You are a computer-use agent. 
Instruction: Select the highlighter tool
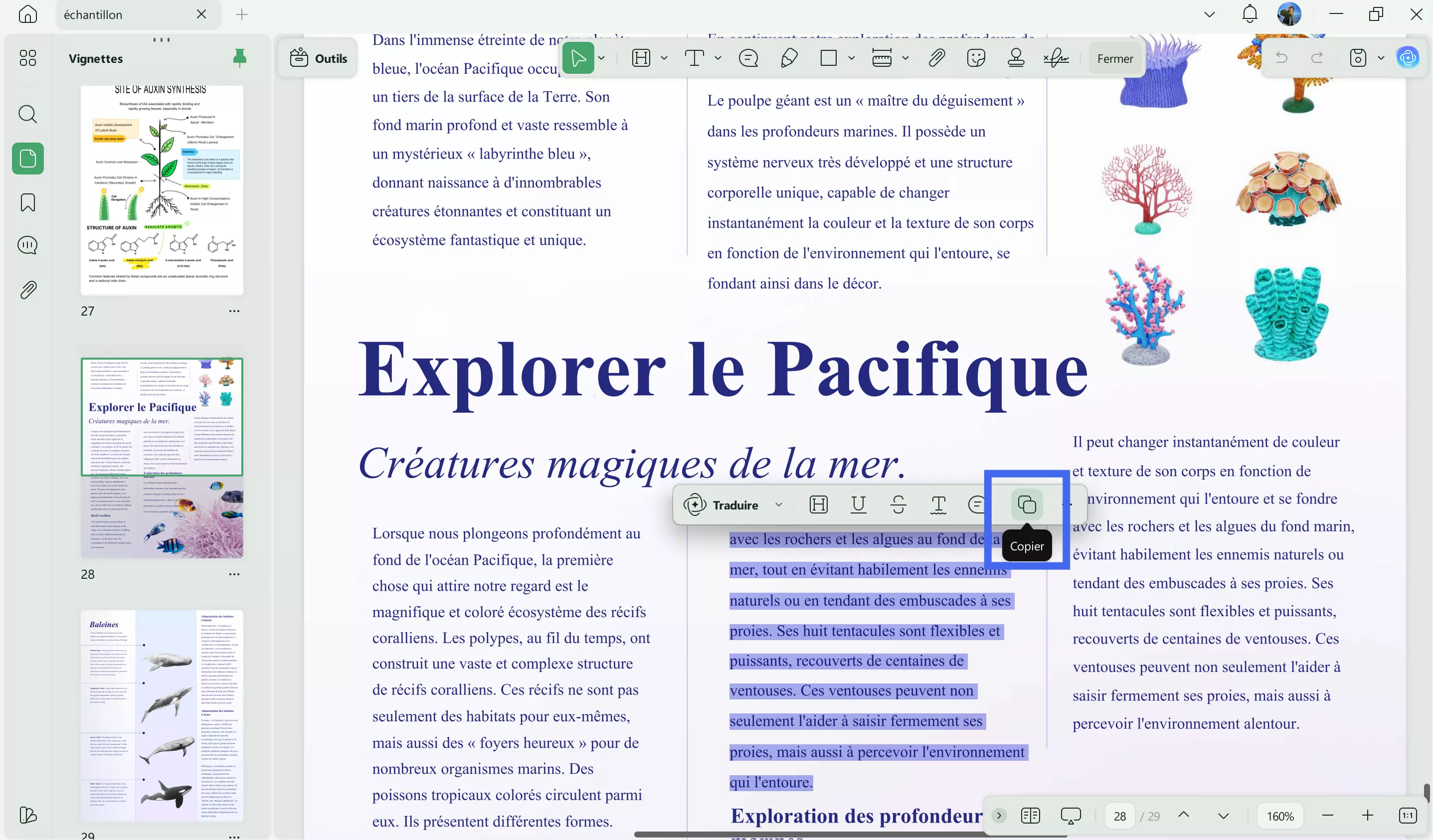point(641,57)
